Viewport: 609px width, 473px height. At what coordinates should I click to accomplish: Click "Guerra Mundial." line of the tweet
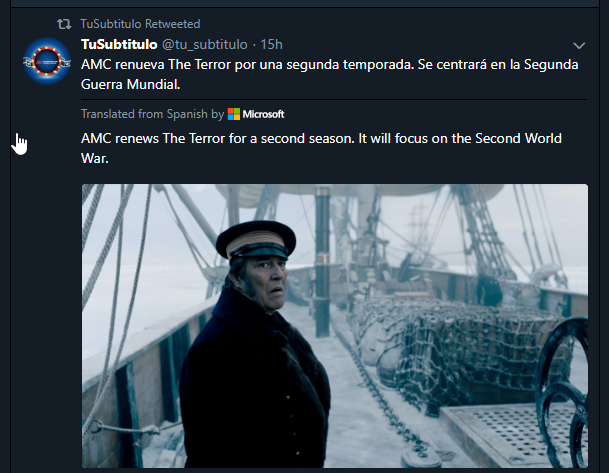coord(130,84)
